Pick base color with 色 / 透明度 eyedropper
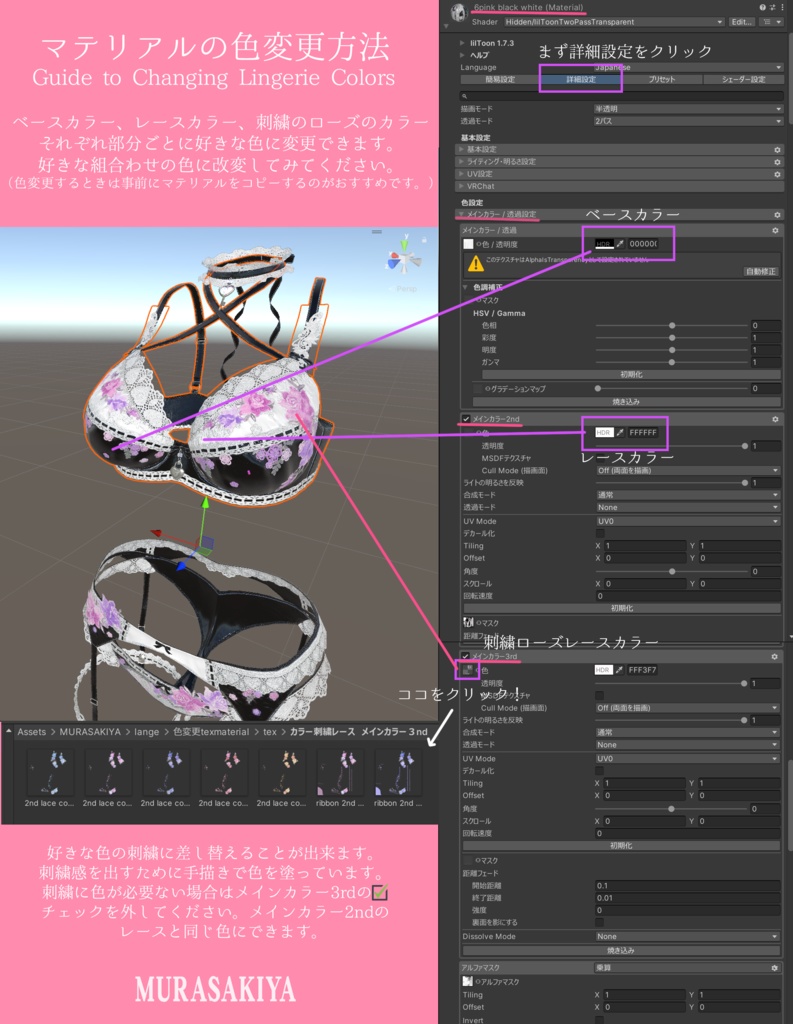The width and height of the screenshot is (793, 1024). tap(620, 244)
